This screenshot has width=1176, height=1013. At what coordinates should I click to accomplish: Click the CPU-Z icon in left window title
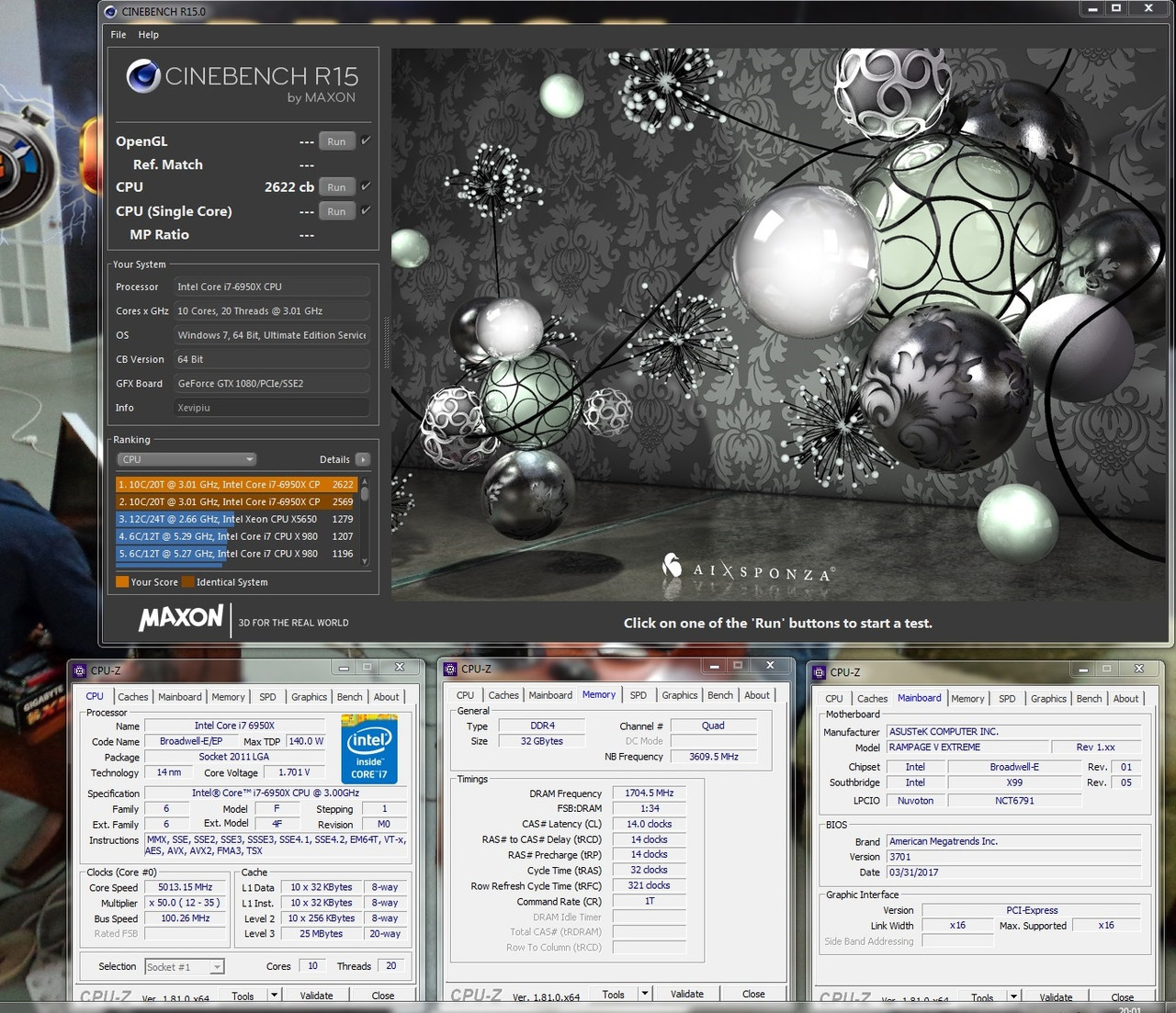80,670
